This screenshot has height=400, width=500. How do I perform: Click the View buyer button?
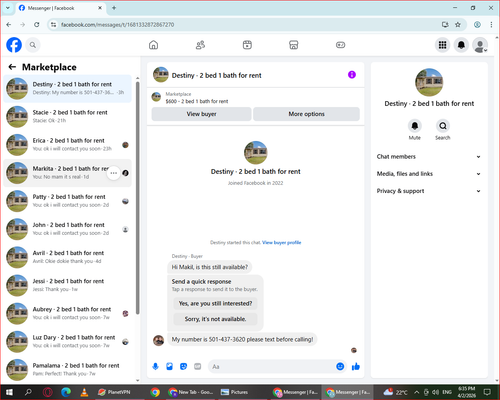(x=201, y=114)
